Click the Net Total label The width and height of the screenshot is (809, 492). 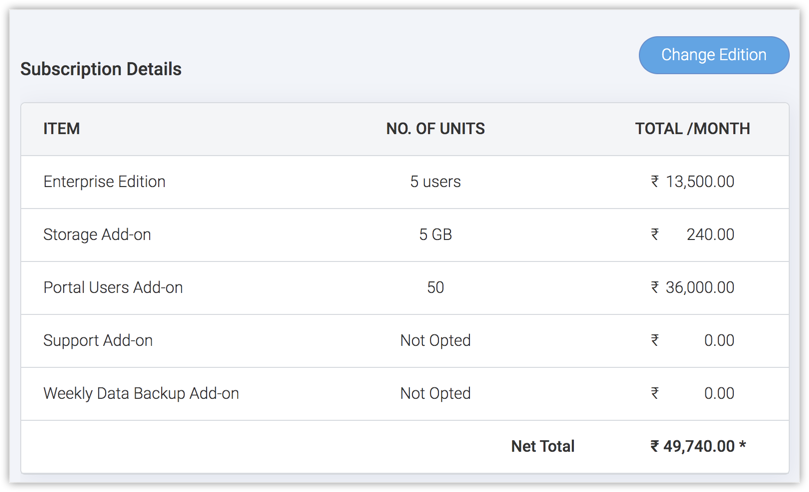(542, 447)
